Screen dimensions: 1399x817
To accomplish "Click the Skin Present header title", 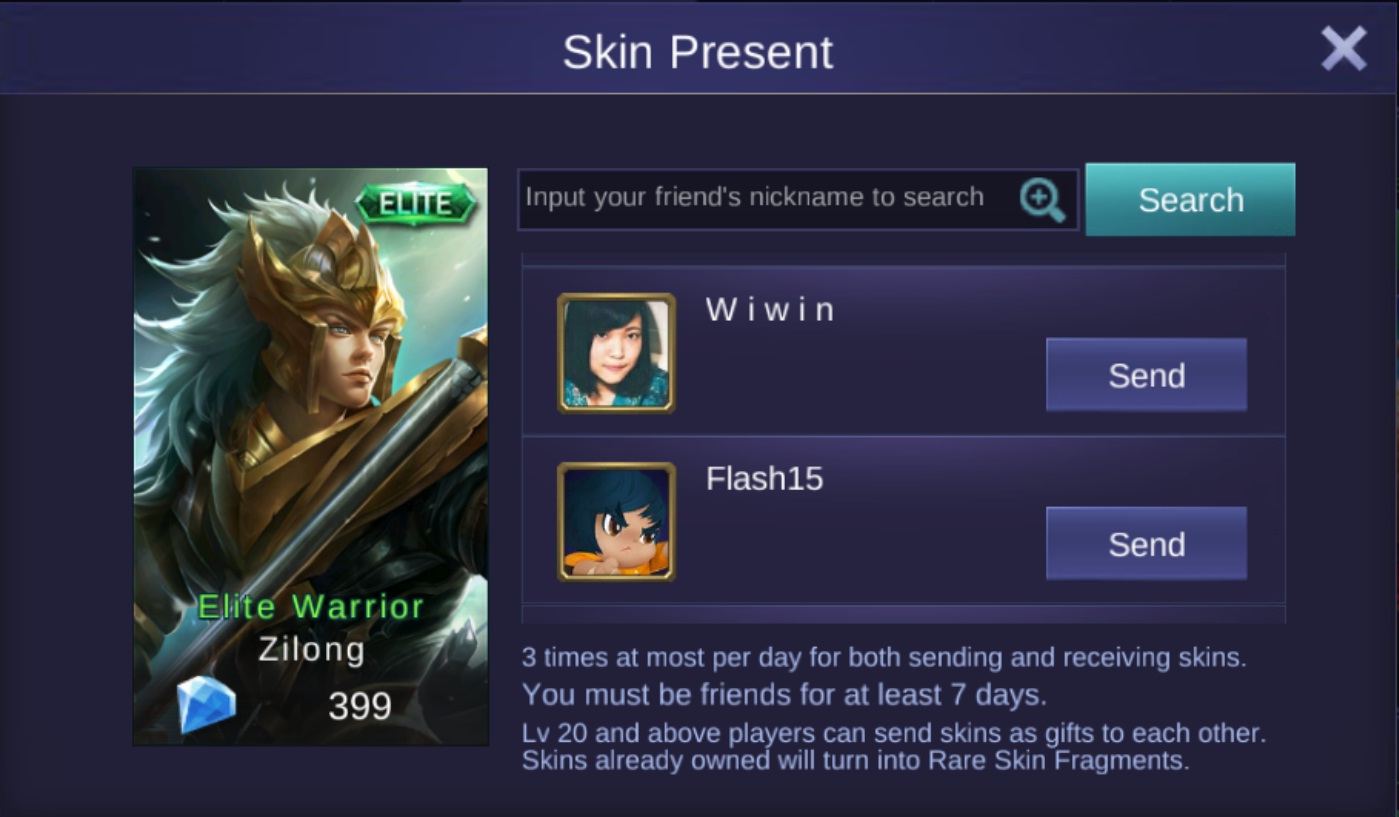I will (698, 52).
